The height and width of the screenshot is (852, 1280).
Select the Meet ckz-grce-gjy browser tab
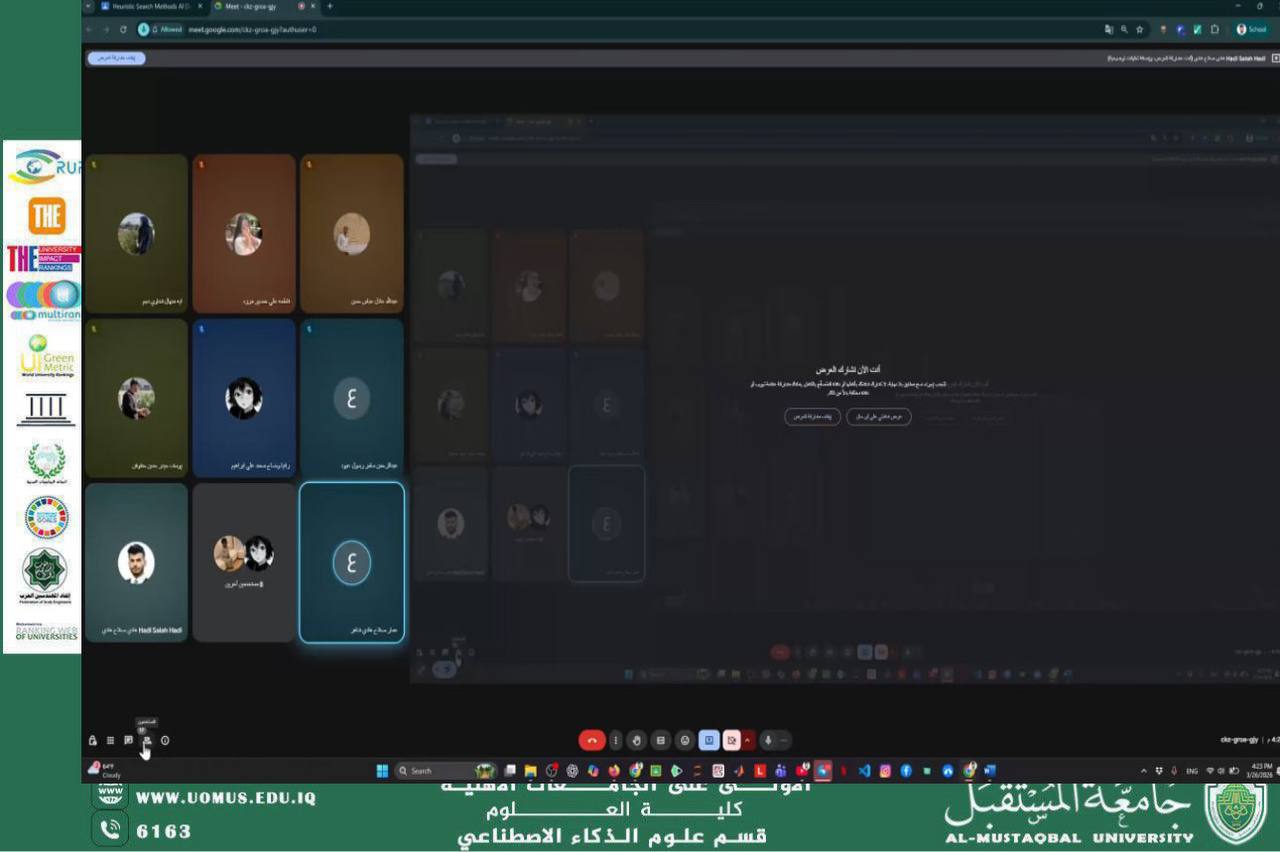pos(250,6)
